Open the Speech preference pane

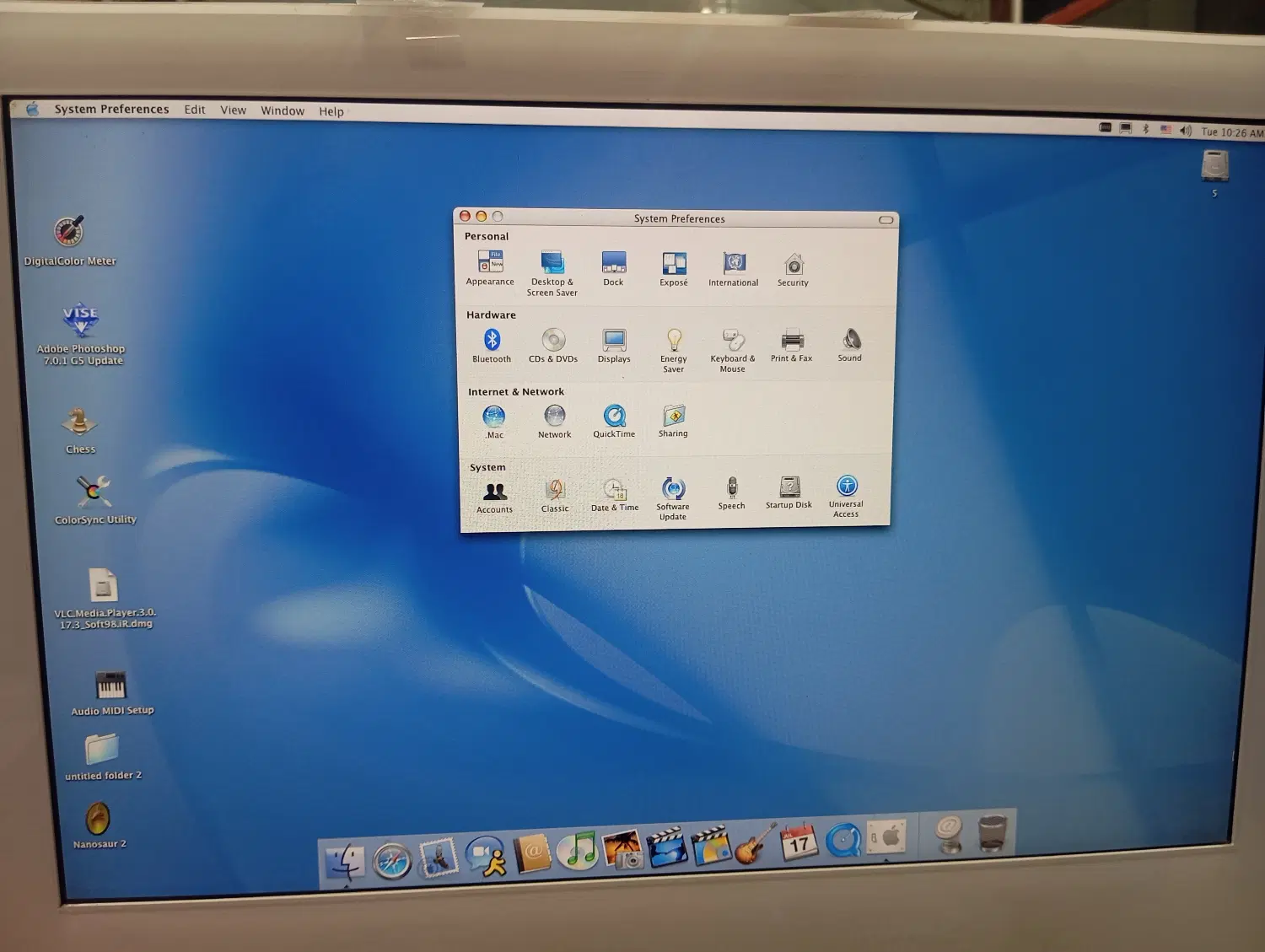coord(732,493)
